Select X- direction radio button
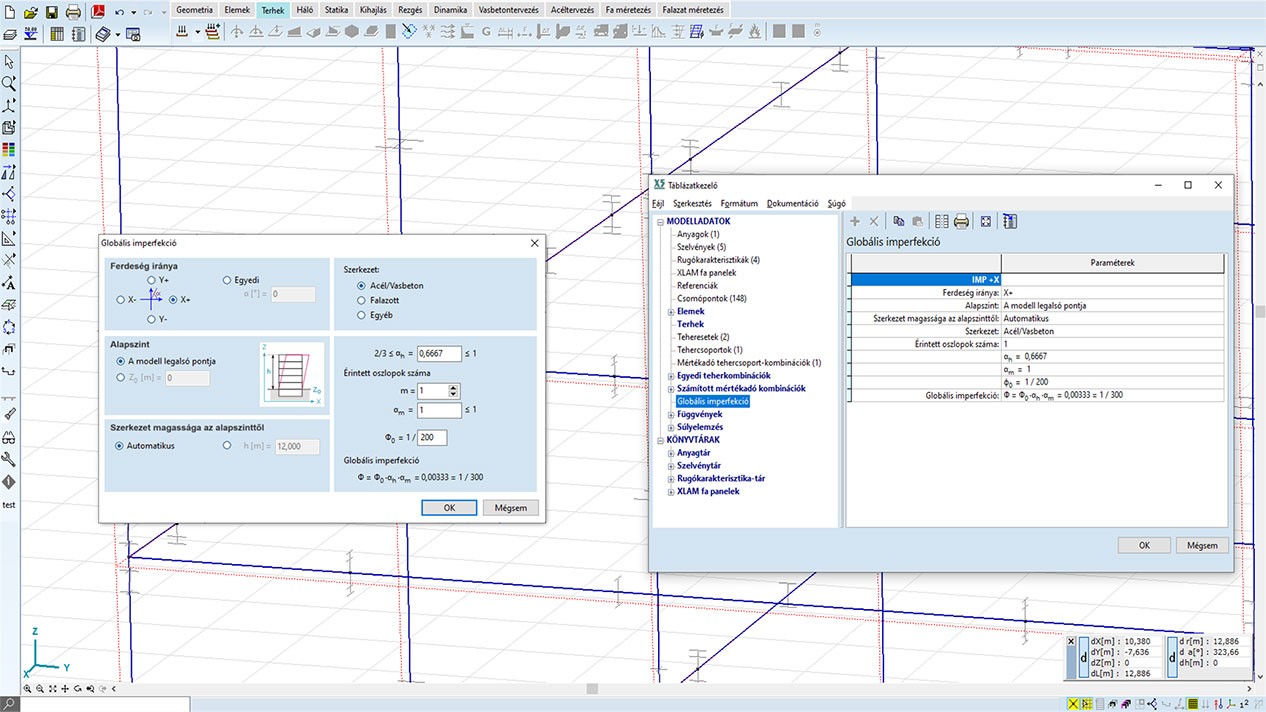 point(122,299)
